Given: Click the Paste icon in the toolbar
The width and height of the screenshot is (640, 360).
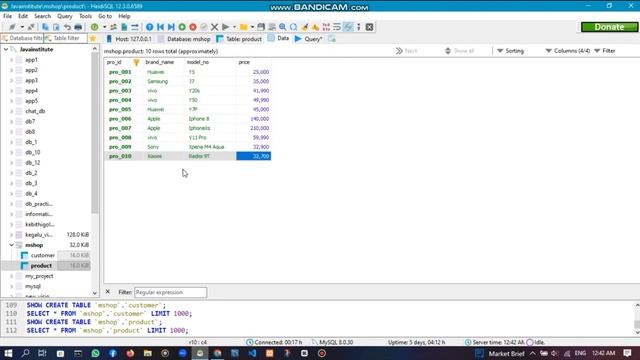Looking at the screenshot, I should [56, 27].
